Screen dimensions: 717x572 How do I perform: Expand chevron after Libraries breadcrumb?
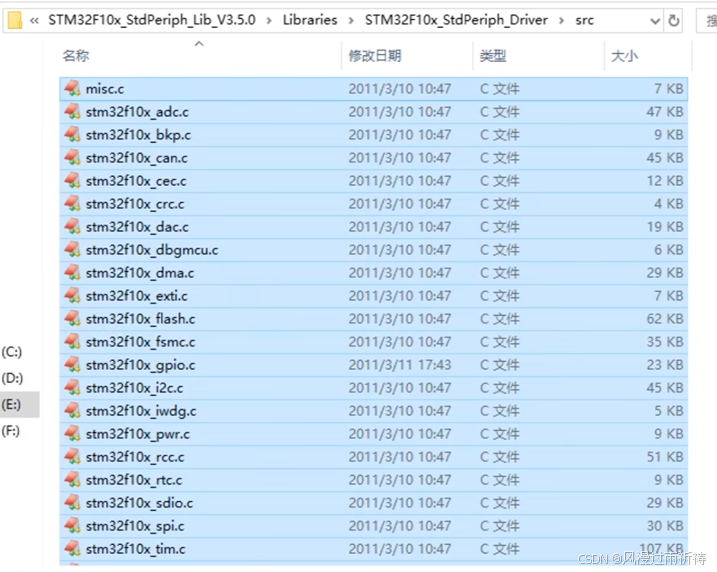point(351,21)
